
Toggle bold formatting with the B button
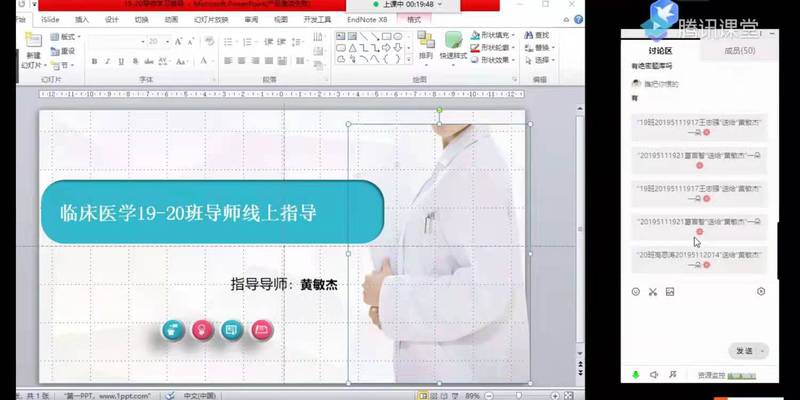(x=94, y=61)
